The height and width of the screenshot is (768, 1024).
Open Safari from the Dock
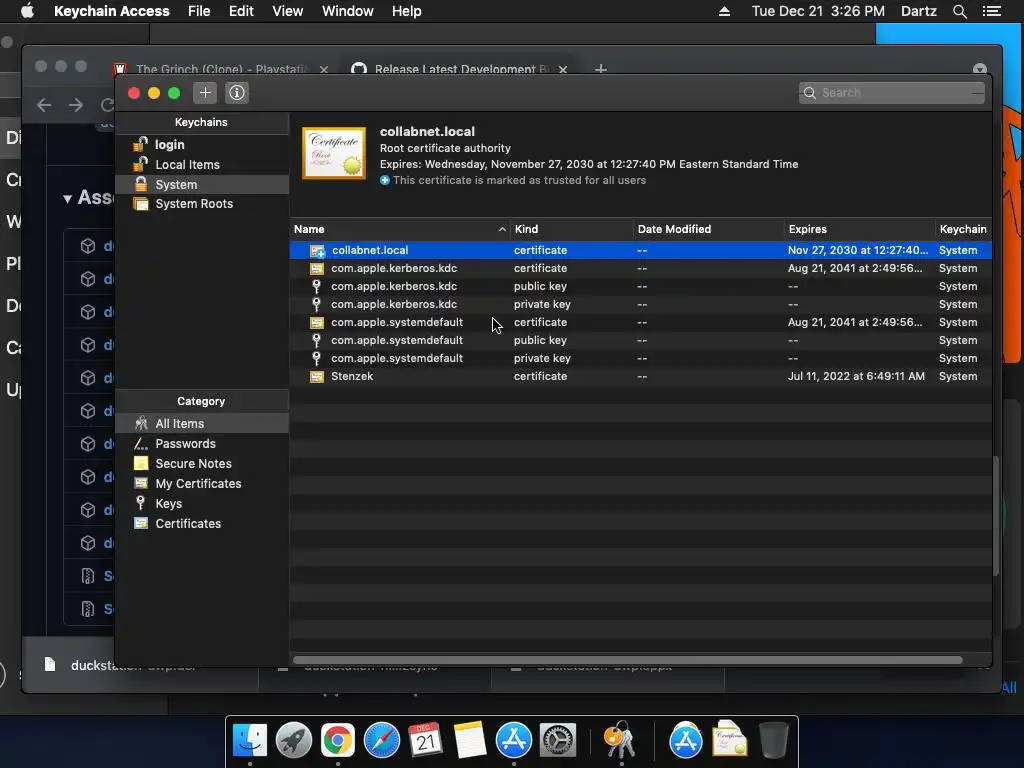pyautogui.click(x=381, y=741)
